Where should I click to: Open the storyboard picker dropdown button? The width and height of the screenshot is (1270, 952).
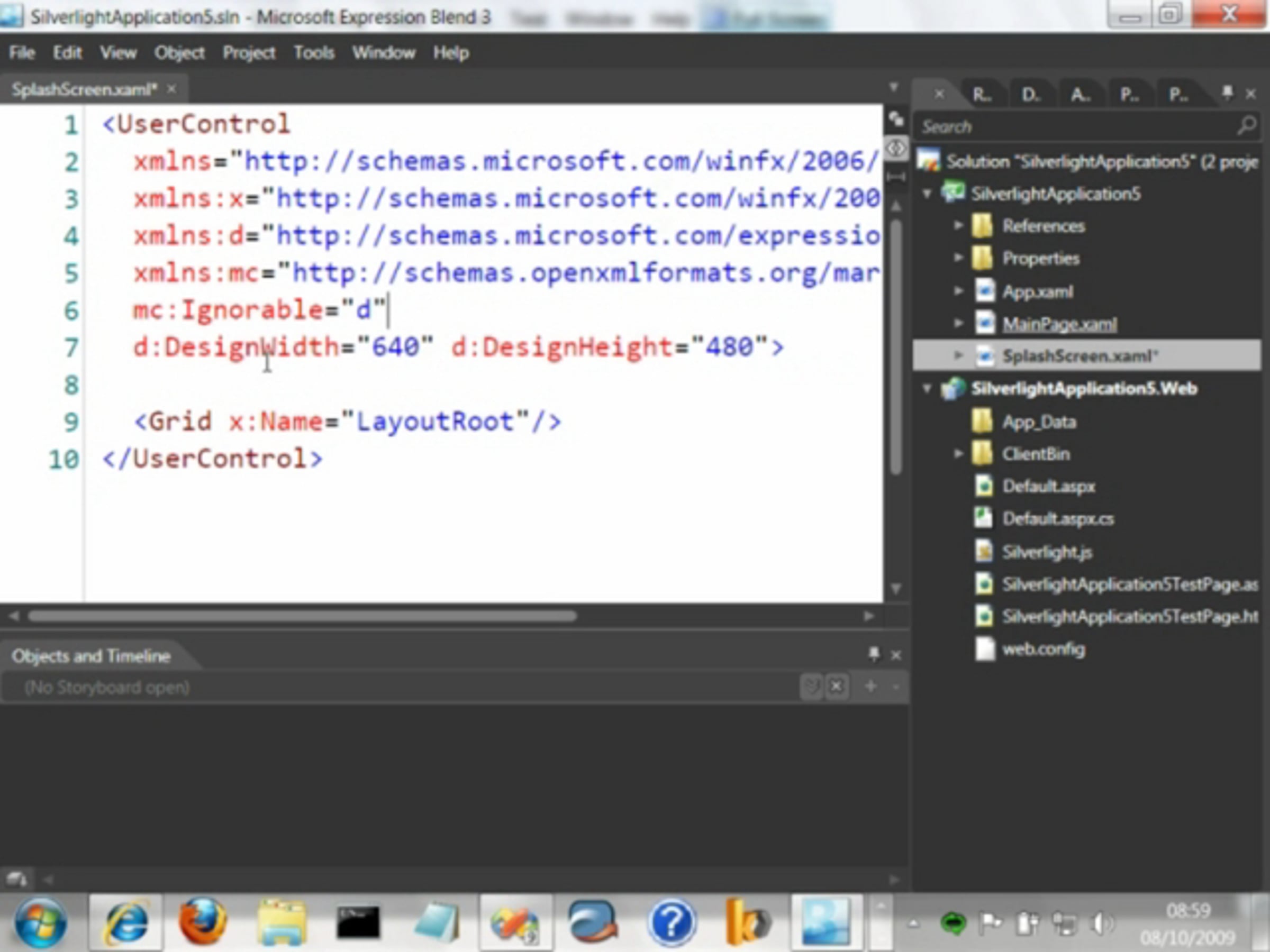812,686
